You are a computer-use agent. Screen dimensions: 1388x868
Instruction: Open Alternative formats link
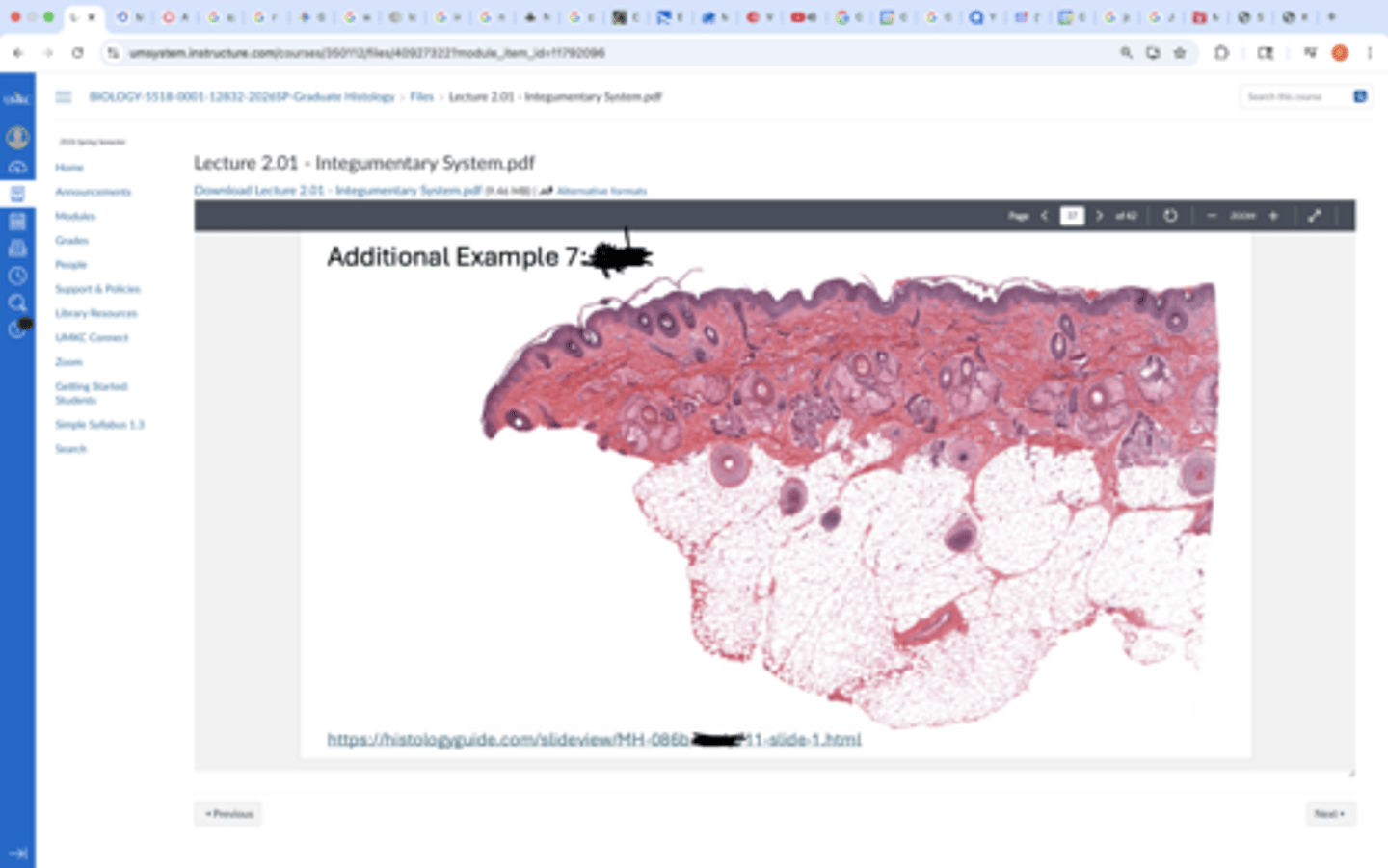601,191
